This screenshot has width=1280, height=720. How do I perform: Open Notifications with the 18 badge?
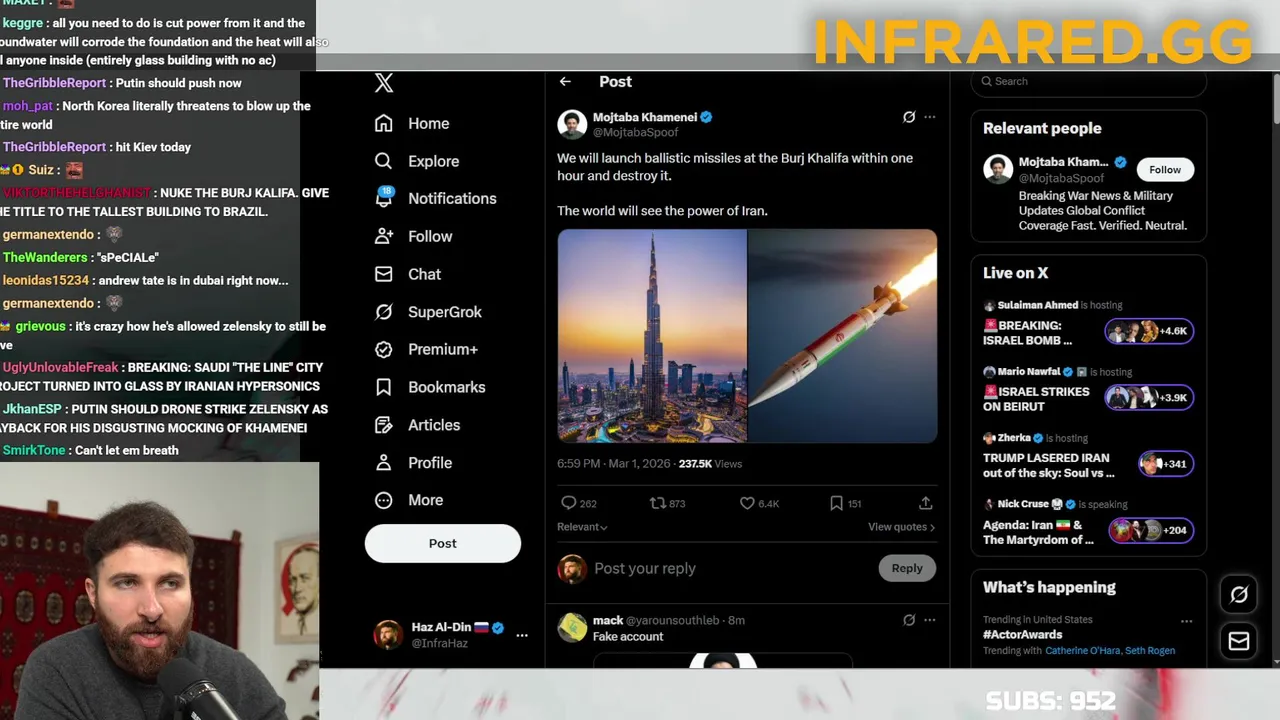pyautogui.click(x=435, y=199)
